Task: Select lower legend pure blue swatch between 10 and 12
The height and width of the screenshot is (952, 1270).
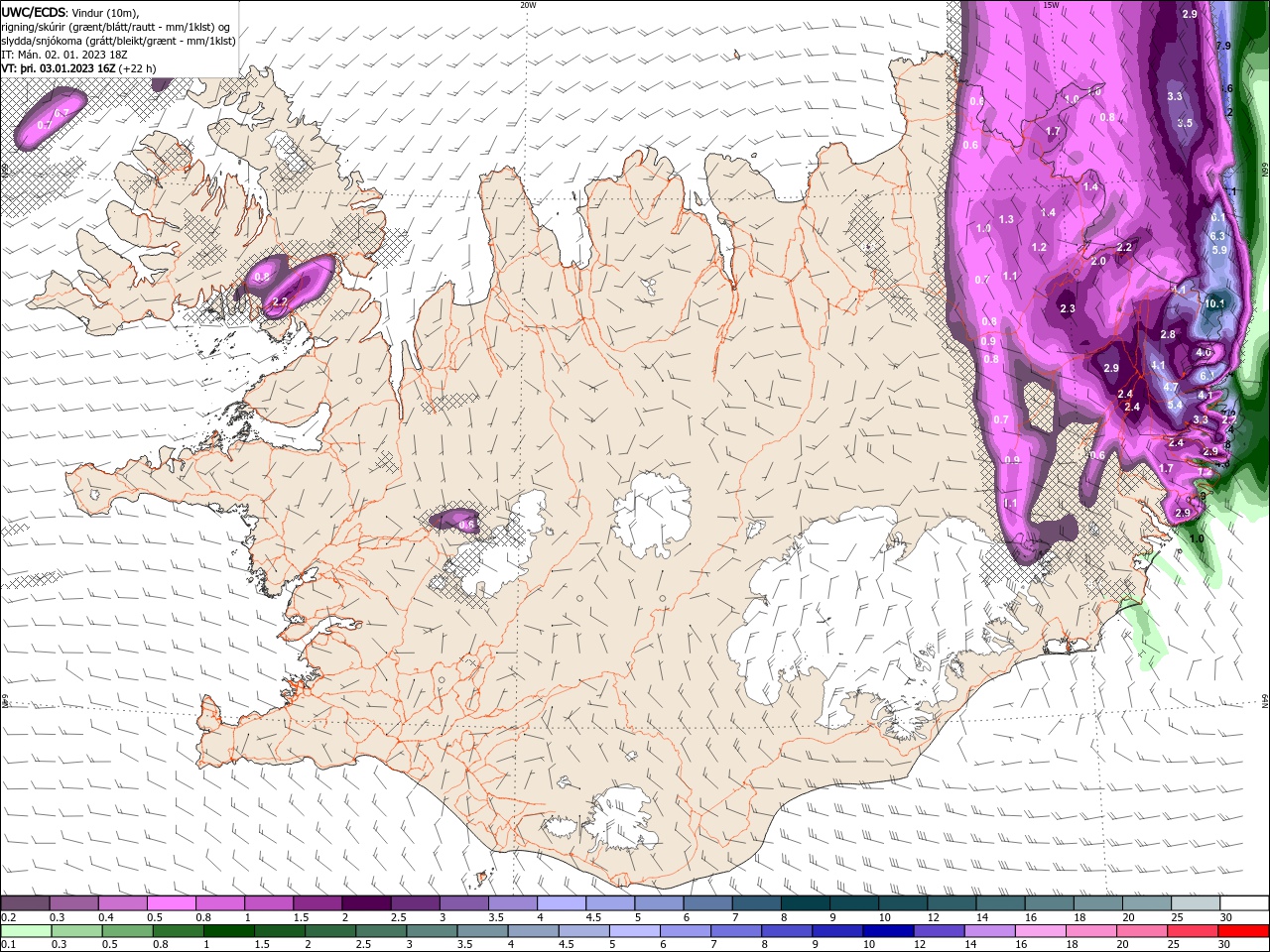Action: tap(888, 930)
